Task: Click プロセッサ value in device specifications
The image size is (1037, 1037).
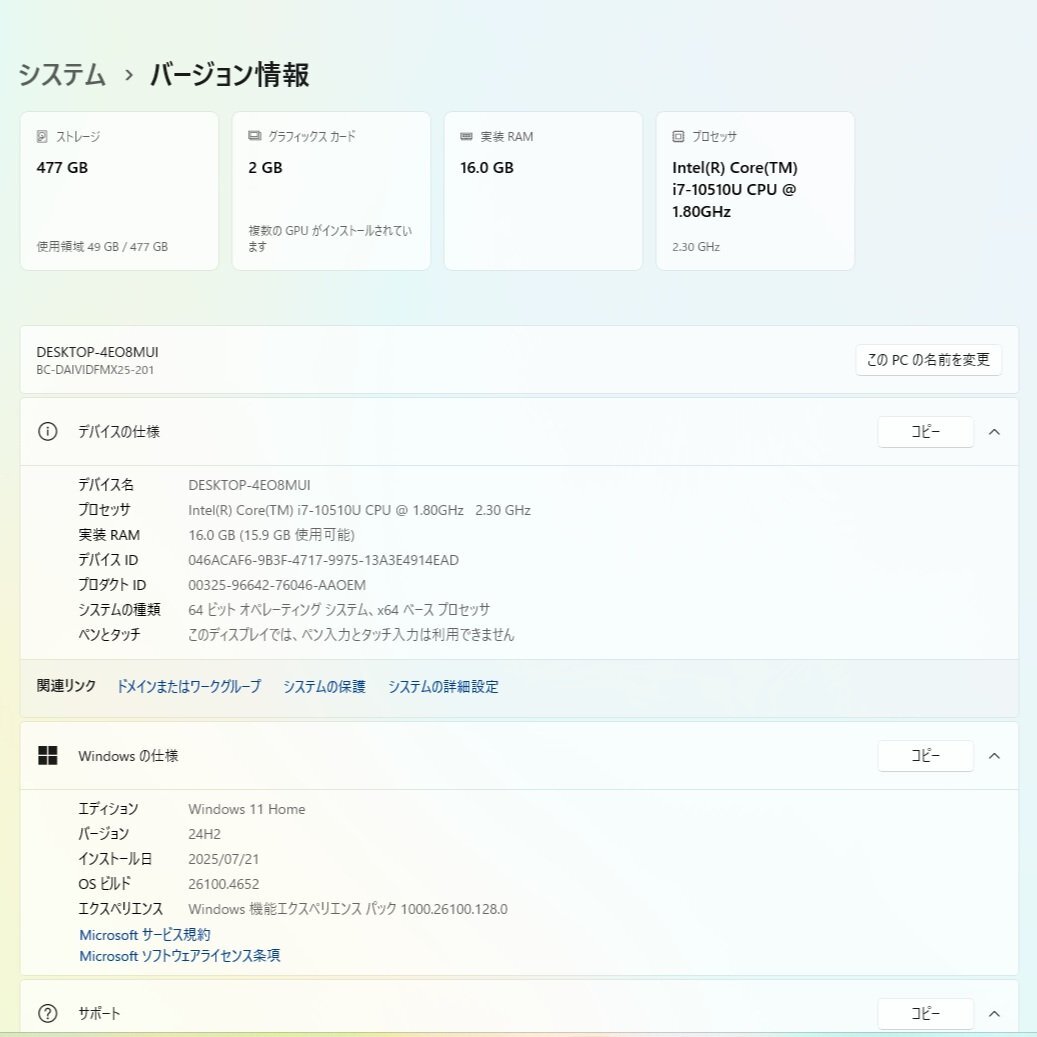Action: point(359,510)
